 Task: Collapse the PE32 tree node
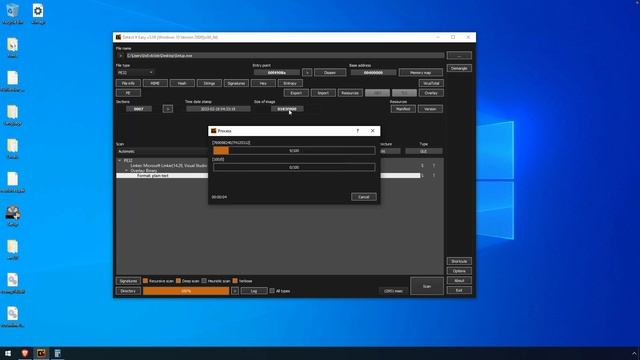120,161
